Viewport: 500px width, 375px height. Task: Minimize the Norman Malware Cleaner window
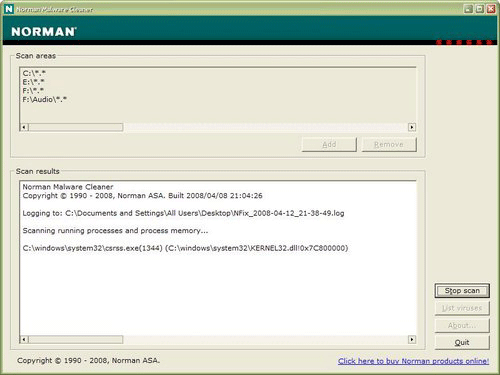(469, 9)
